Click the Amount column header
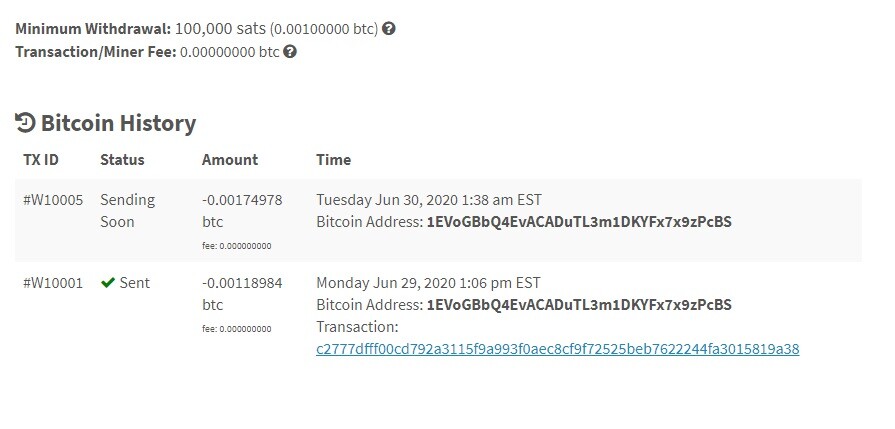This screenshot has height=429, width=895. pyautogui.click(x=230, y=160)
